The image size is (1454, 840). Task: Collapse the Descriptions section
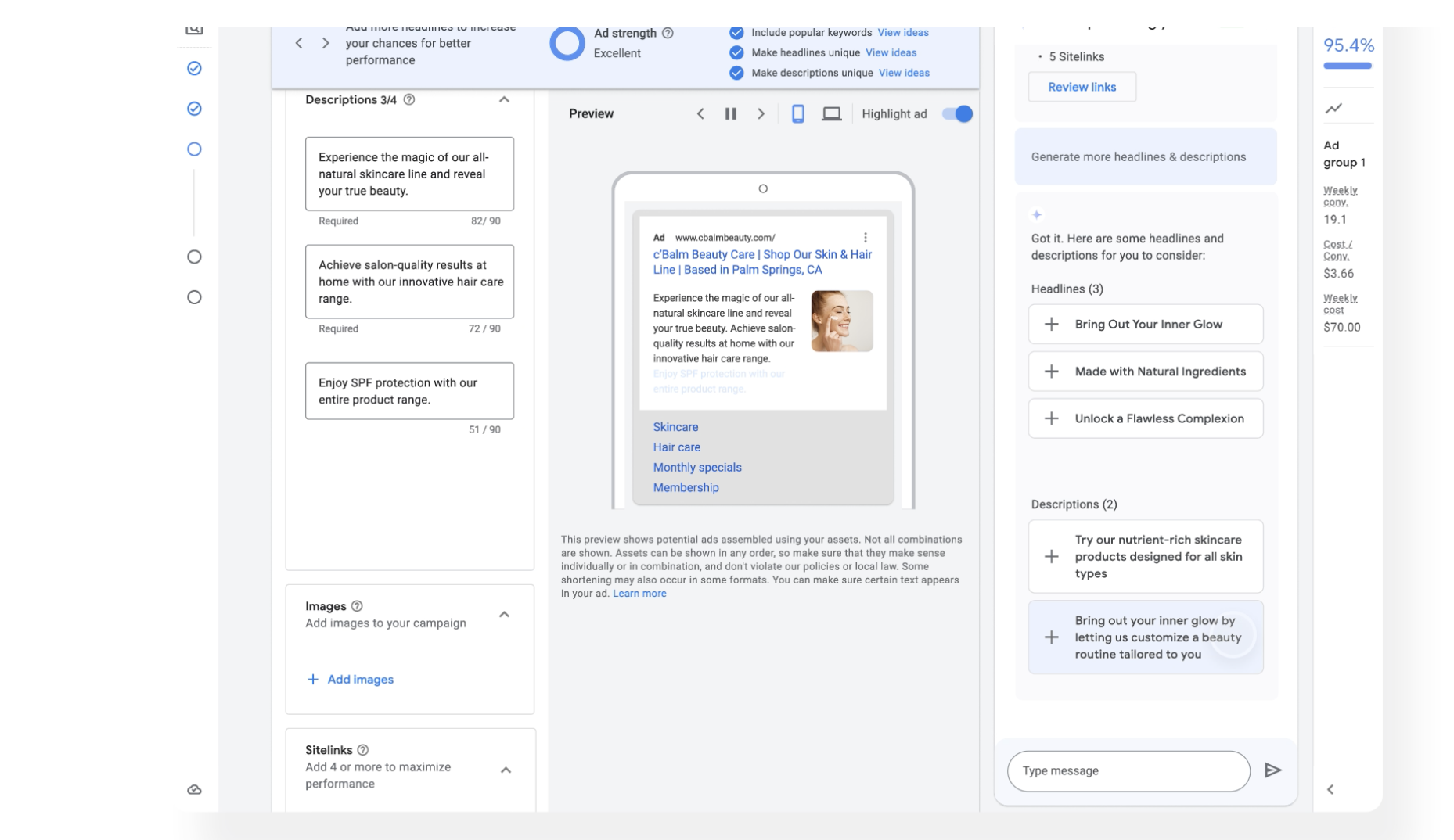(505, 100)
